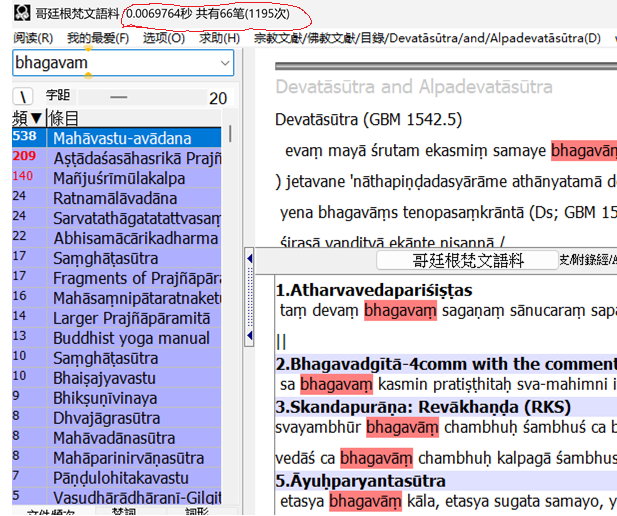Open the 求助(H) menu
Screen dimensions: 617x516
[x=220, y=38]
